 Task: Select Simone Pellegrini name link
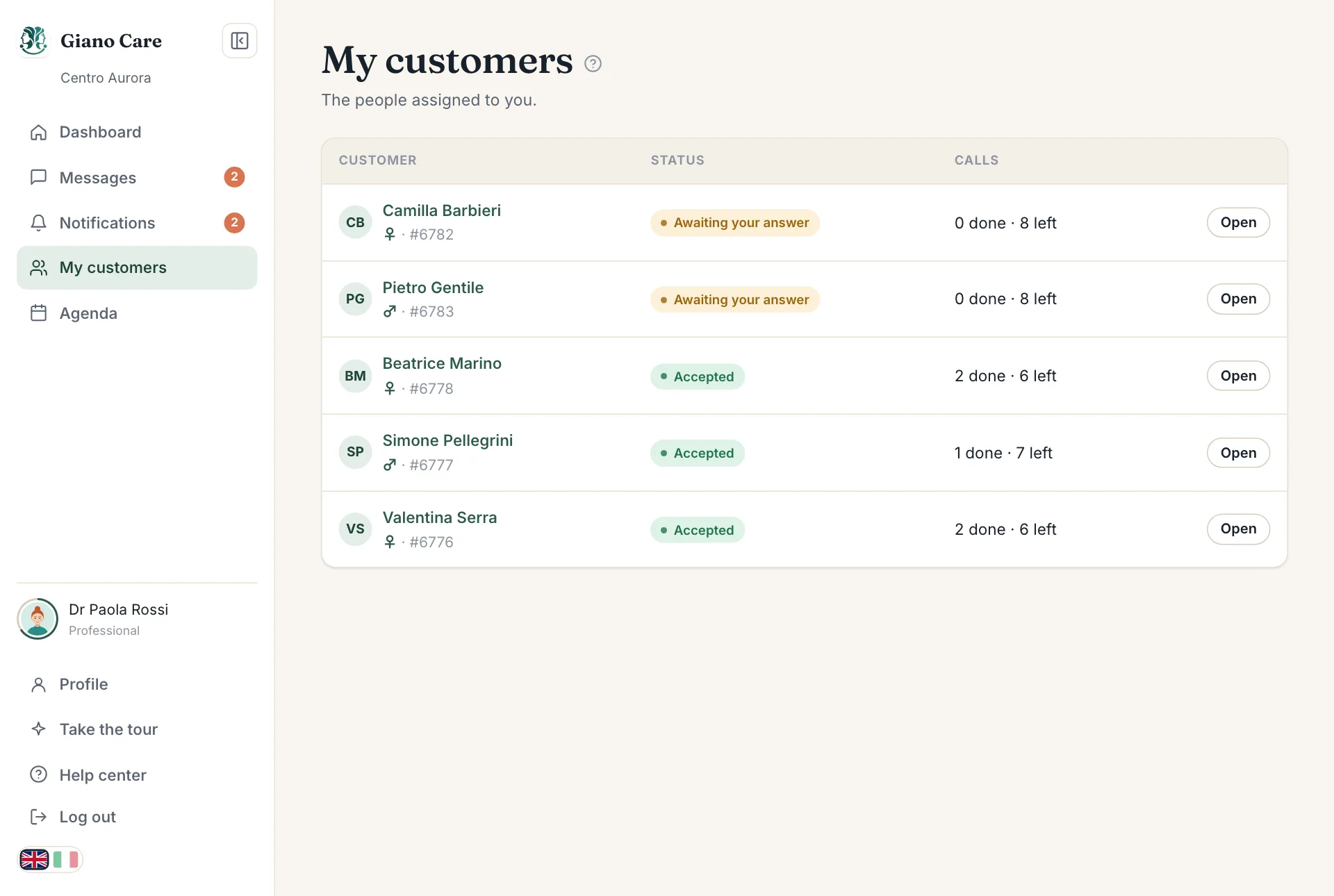pyautogui.click(x=447, y=440)
